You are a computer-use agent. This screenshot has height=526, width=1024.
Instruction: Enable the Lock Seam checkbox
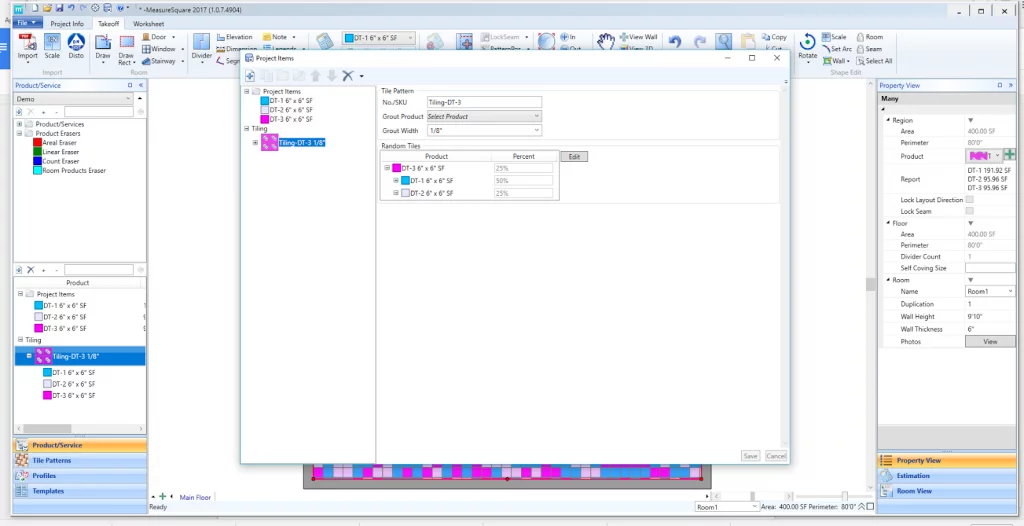[969, 212]
